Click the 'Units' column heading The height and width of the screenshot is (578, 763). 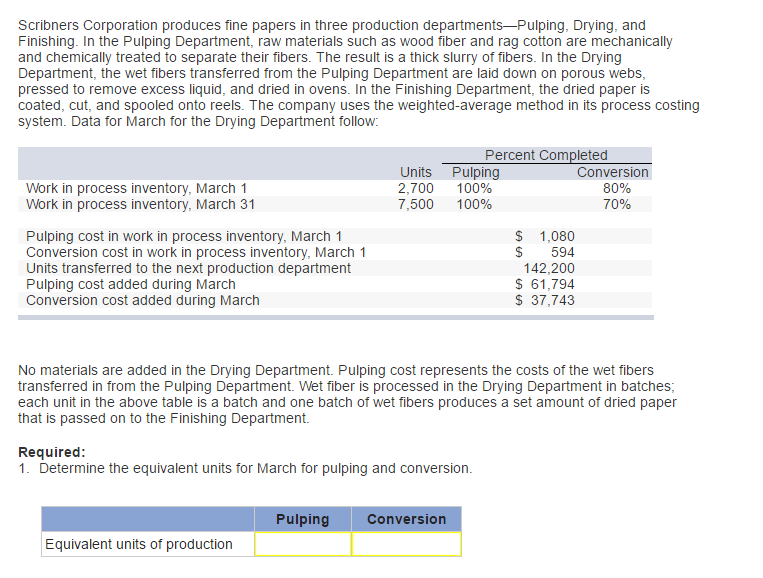point(416,172)
